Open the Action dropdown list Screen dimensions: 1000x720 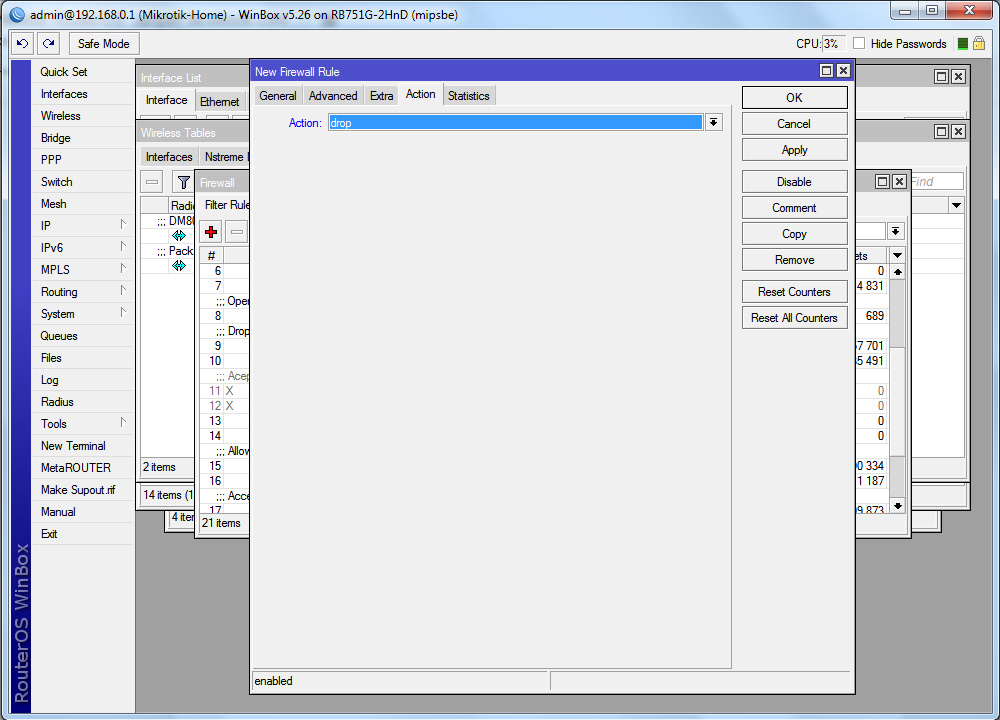click(x=714, y=122)
